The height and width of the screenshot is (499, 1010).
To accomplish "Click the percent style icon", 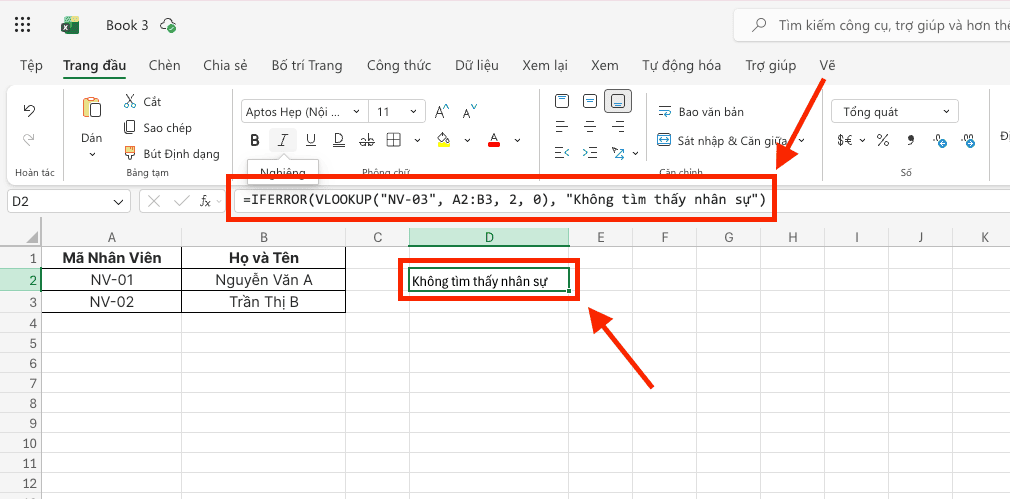I will 882,141.
